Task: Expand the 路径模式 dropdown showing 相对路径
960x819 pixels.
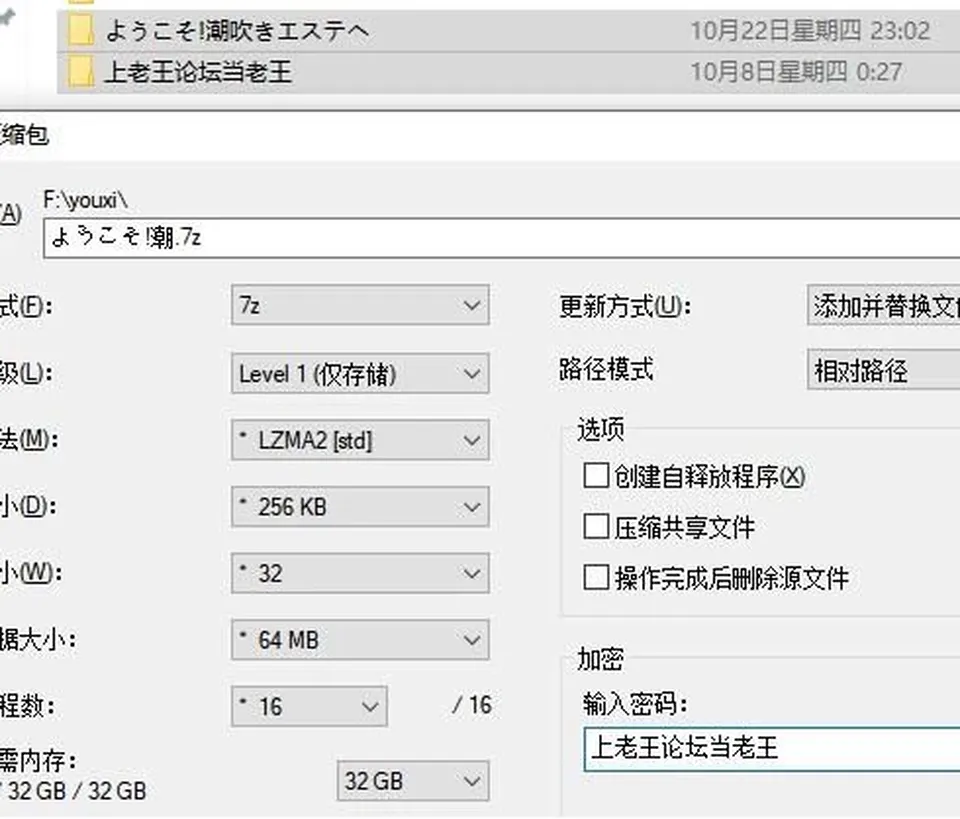Action: (883, 370)
